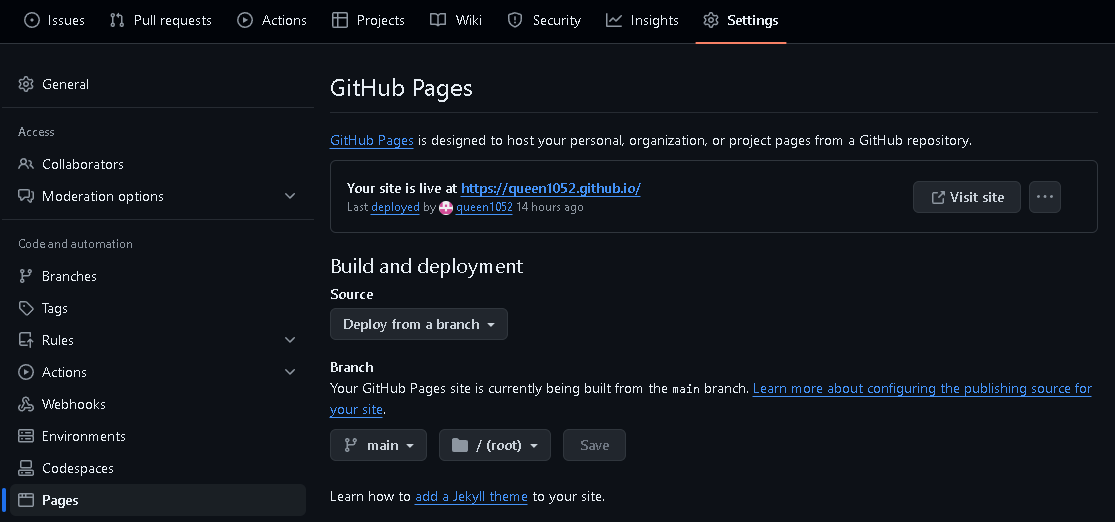Open the queen1052.github.io site link

pos(550,188)
